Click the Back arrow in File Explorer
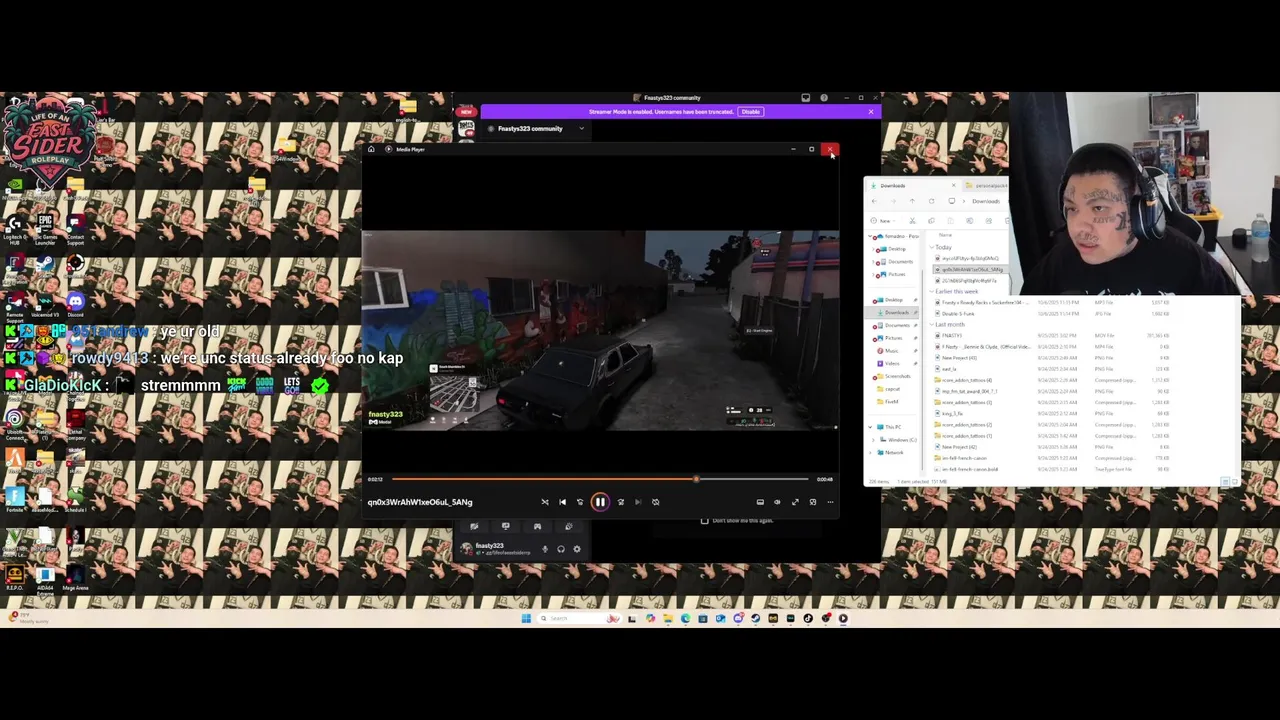 (874, 201)
